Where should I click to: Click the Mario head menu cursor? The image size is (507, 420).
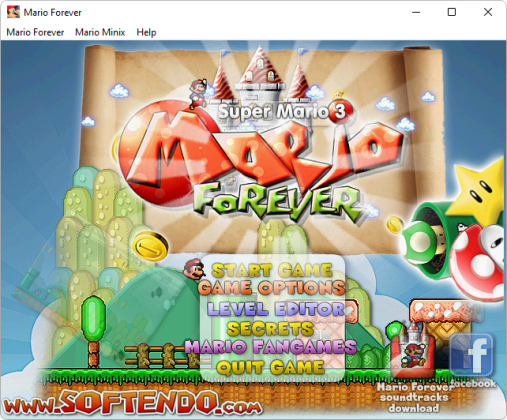(x=194, y=269)
